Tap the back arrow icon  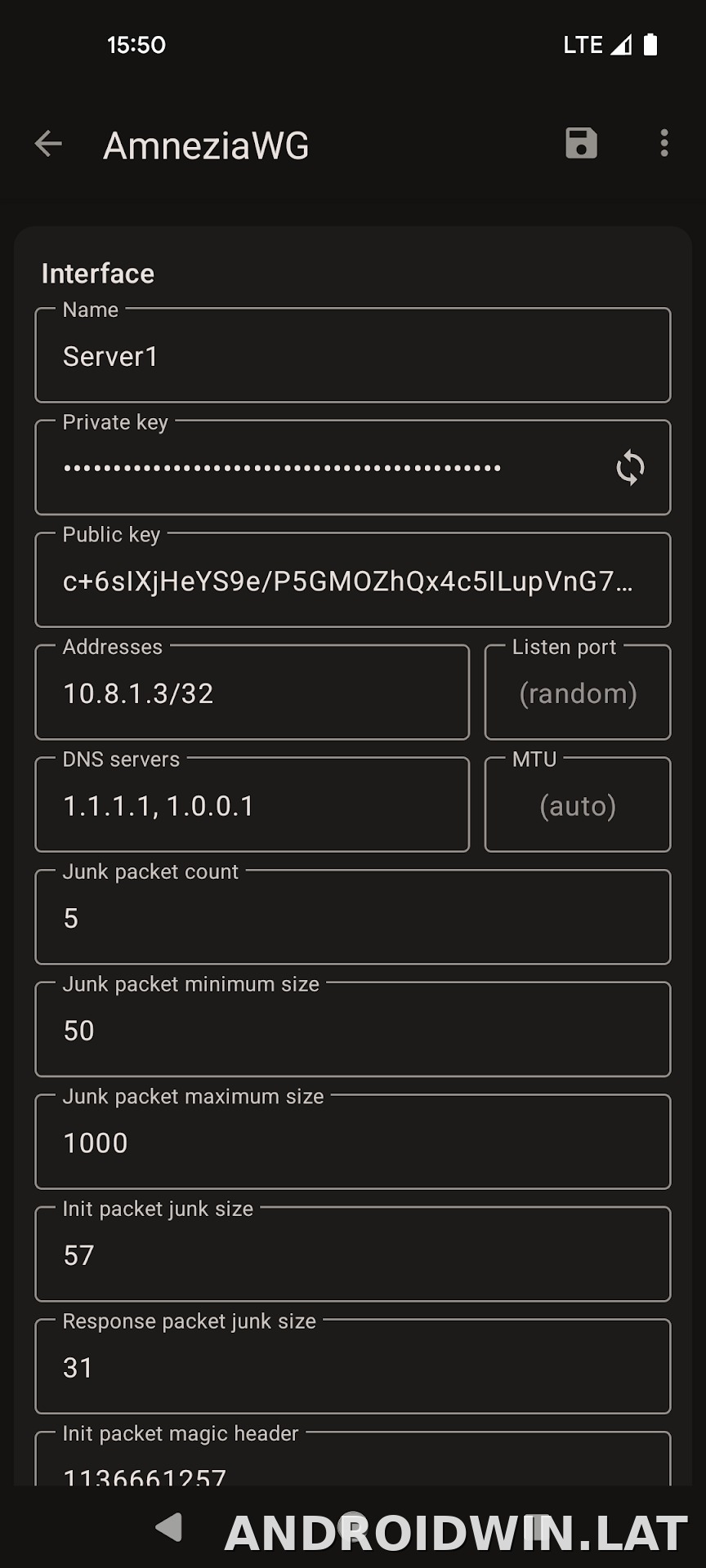tap(48, 144)
